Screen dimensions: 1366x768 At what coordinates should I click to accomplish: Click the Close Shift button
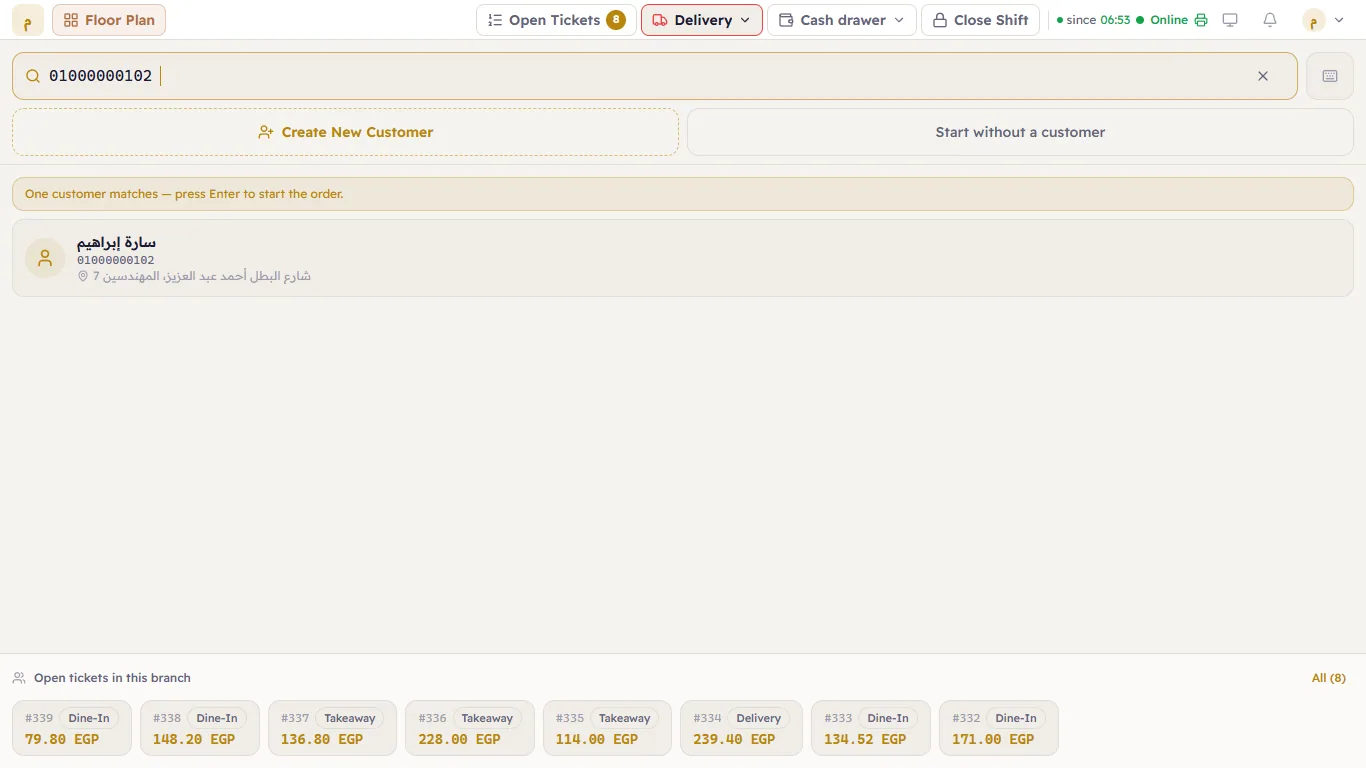[980, 20]
